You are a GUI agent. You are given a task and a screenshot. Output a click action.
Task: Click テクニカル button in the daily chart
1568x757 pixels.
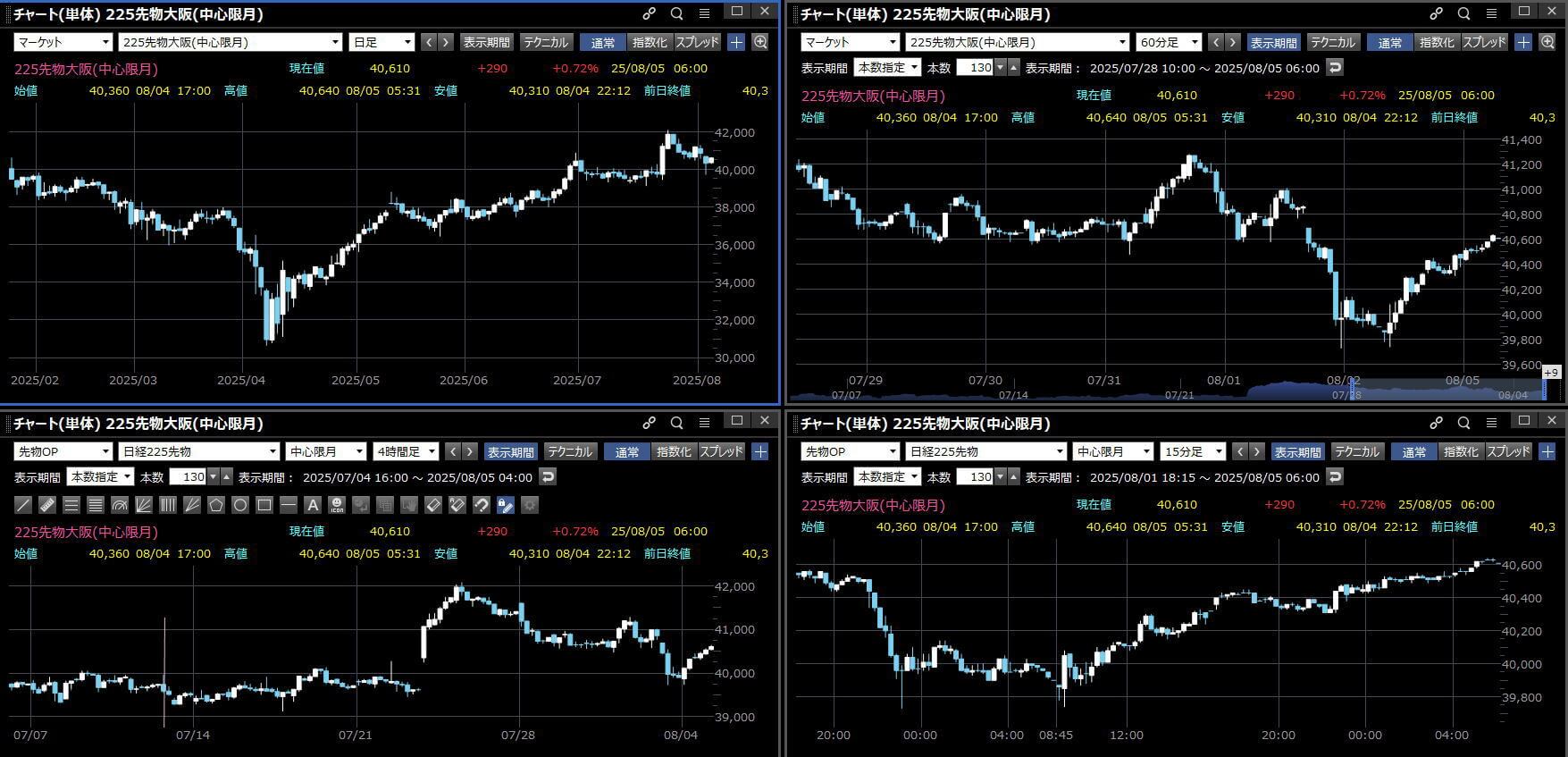pyautogui.click(x=545, y=42)
